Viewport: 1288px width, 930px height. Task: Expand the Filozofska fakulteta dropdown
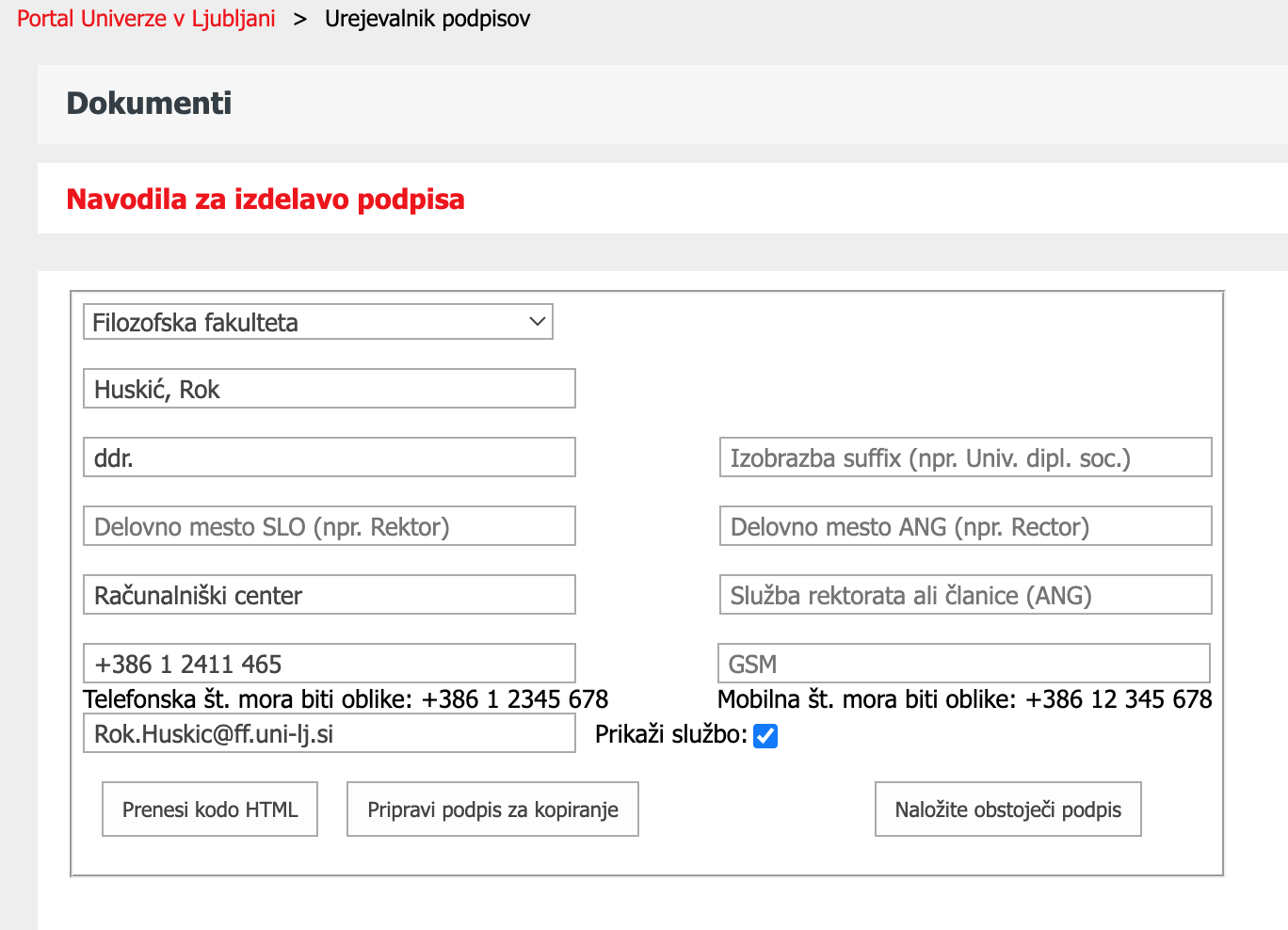(x=318, y=322)
